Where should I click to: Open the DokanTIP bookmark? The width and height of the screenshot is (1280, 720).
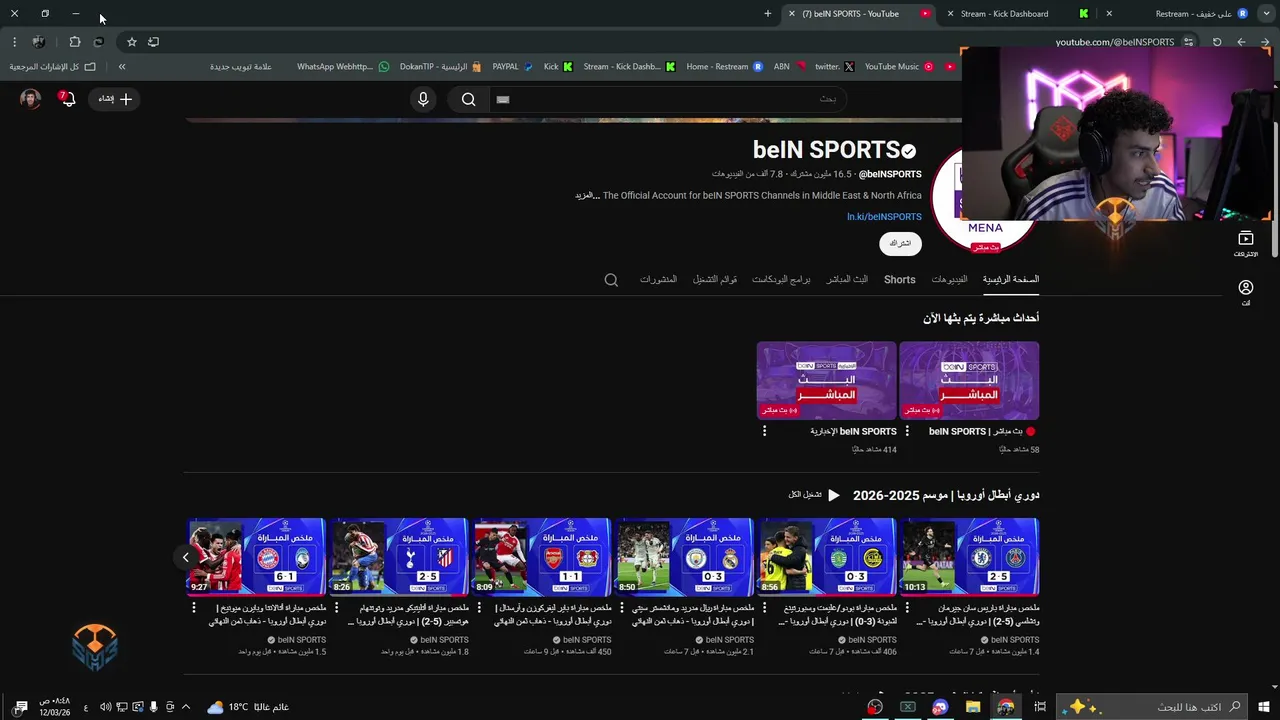[x=440, y=67]
